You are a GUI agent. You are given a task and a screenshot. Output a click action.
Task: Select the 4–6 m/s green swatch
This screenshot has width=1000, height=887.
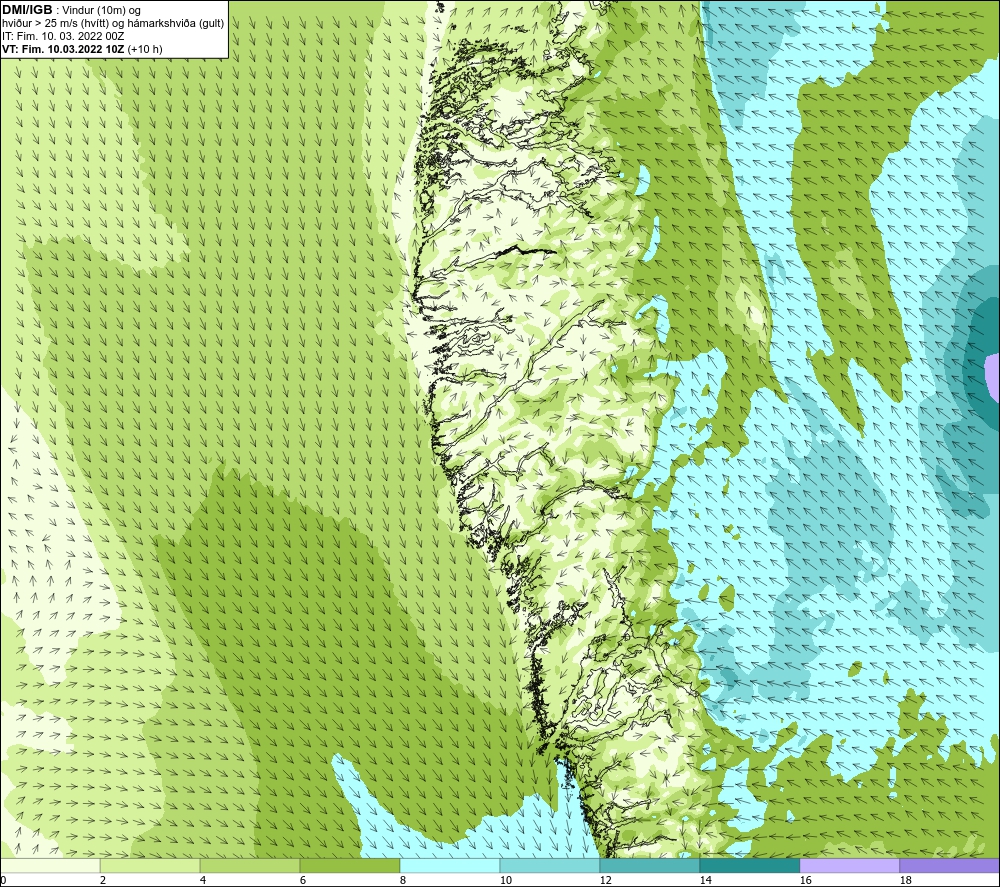(250, 865)
